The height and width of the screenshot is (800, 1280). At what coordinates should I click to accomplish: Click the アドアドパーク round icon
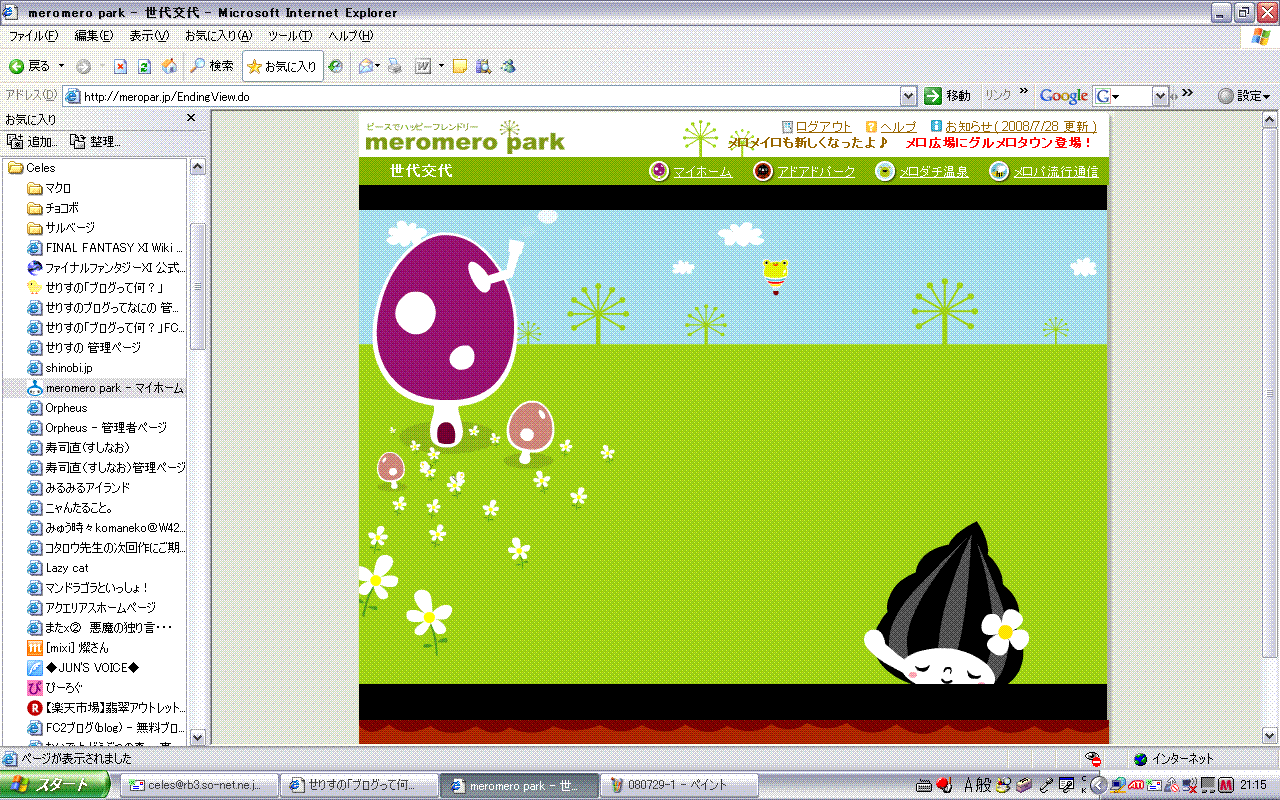click(763, 171)
